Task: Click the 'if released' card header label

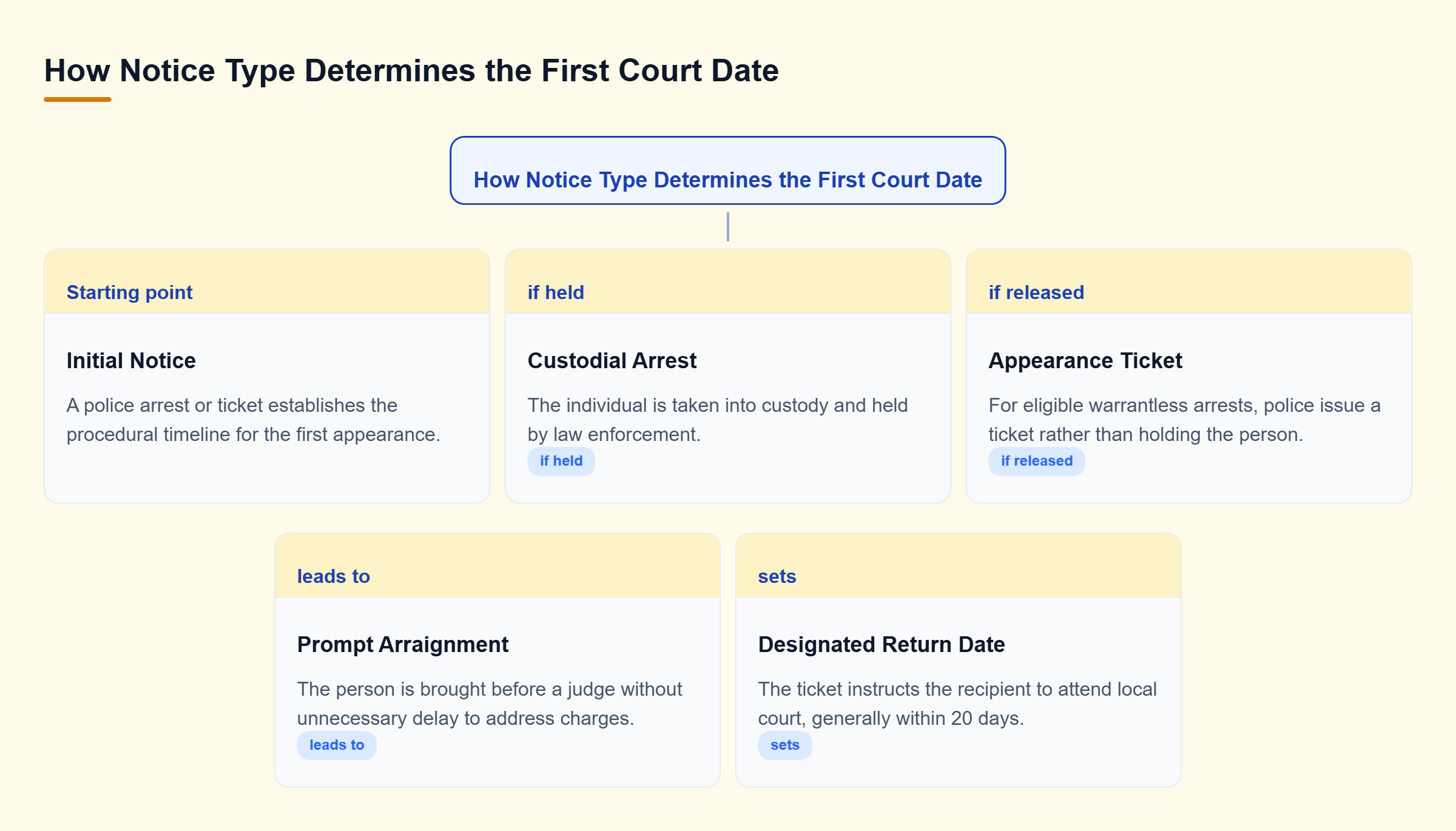Action: [1036, 292]
